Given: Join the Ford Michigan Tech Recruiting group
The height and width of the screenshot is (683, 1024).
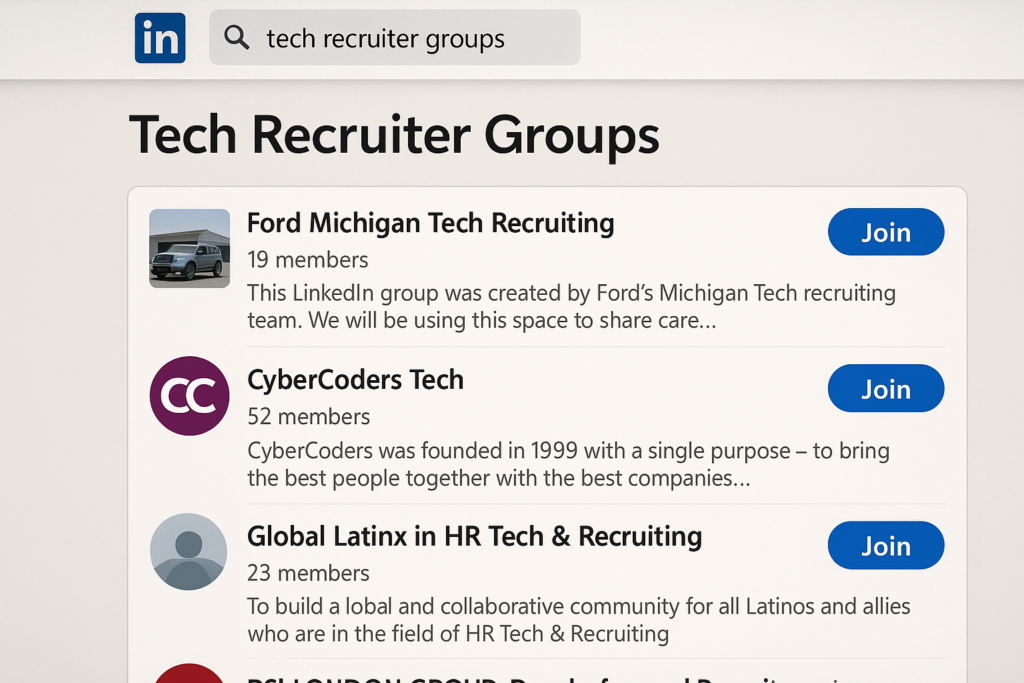Looking at the screenshot, I should [x=886, y=231].
